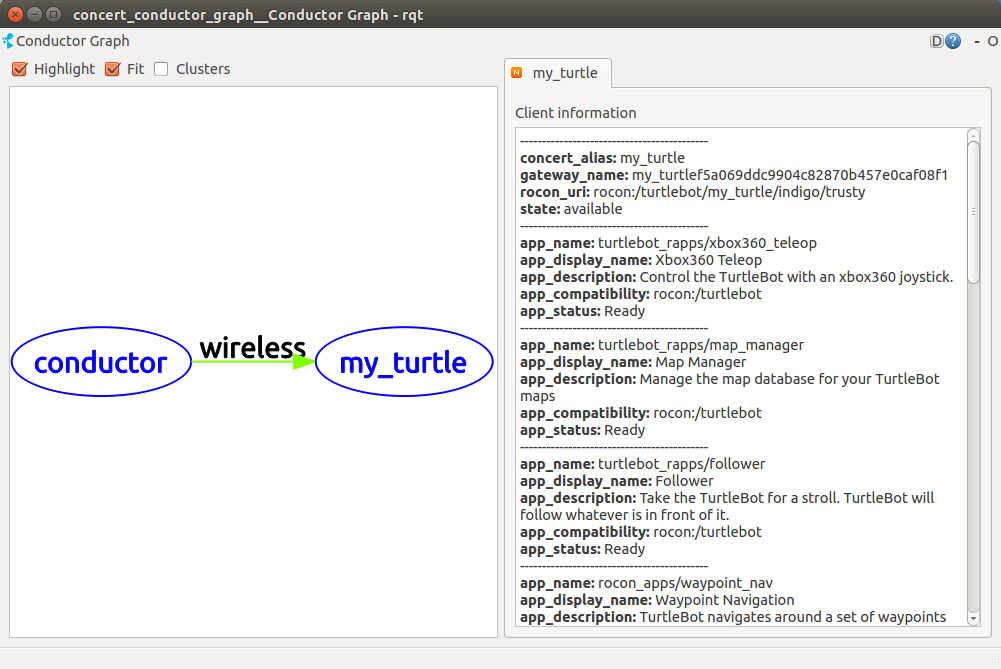The width and height of the screenshot is (1001, 669).
Task: Click the rocon_uri line
Action: 693,192
